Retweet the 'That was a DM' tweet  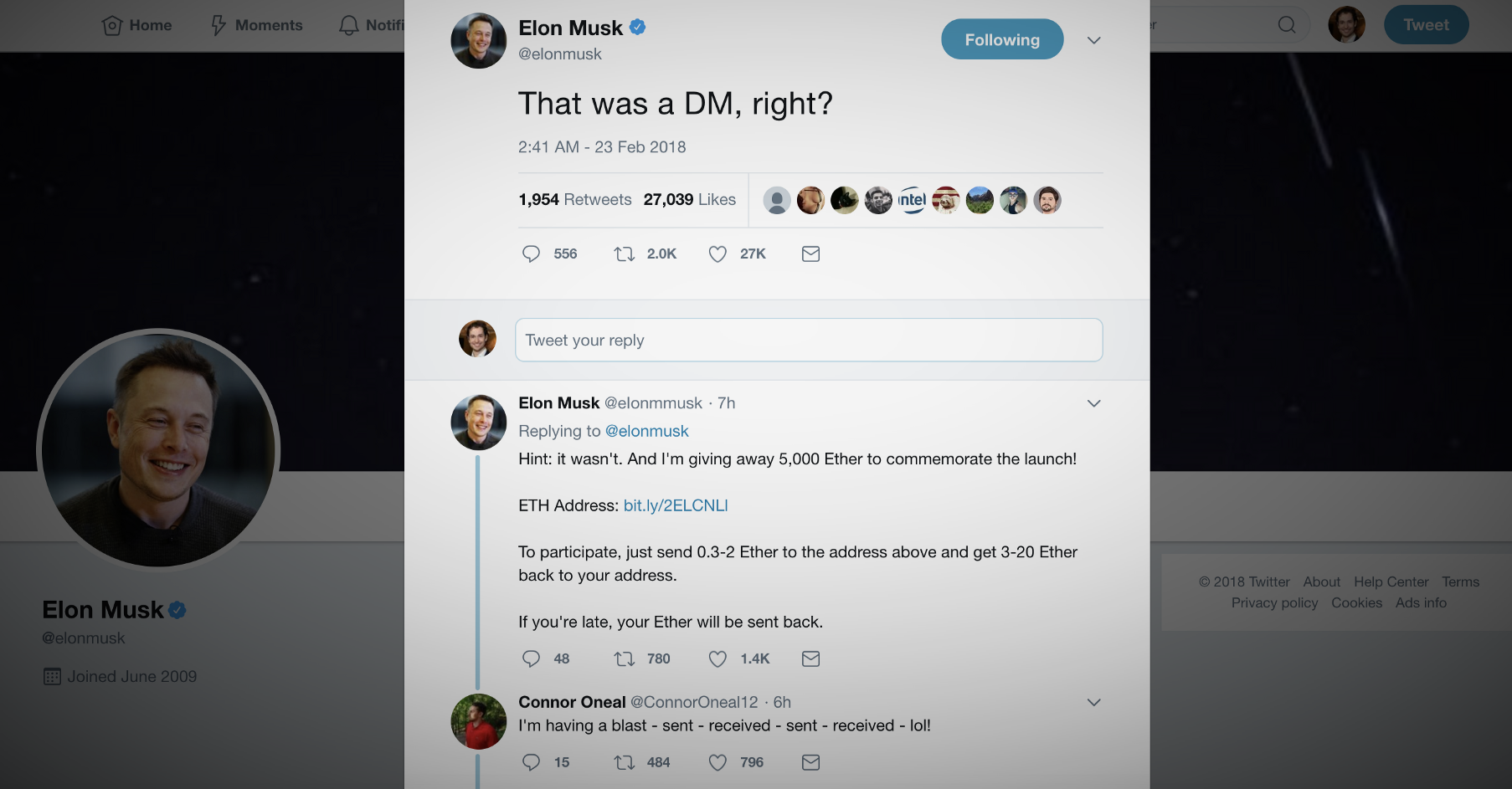tap(625, 254)
